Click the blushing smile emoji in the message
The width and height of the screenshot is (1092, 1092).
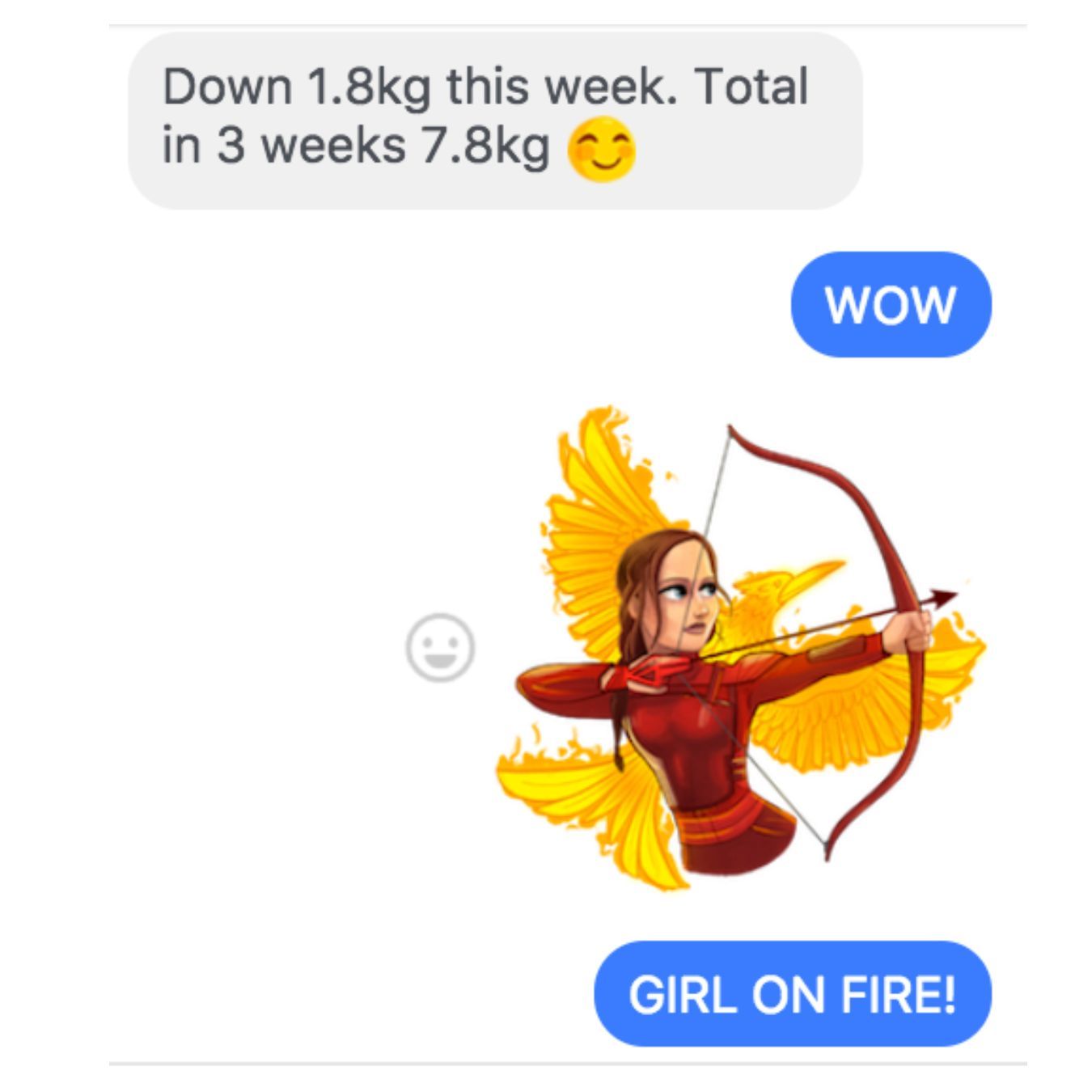coord(602,150)
